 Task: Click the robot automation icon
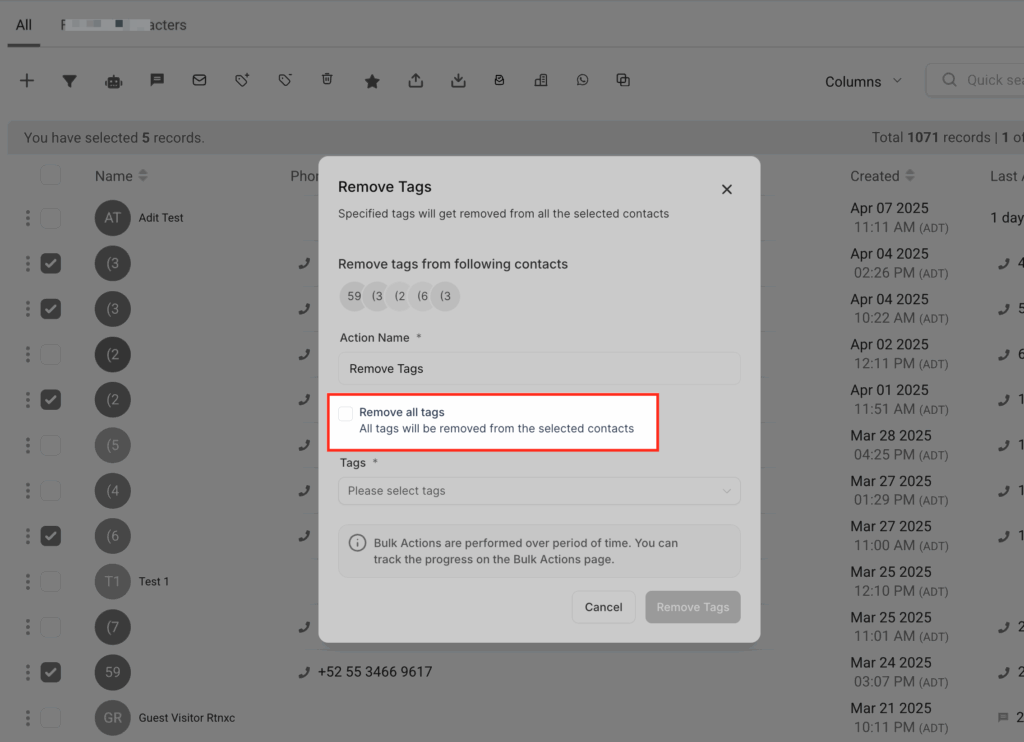[113, 81]
